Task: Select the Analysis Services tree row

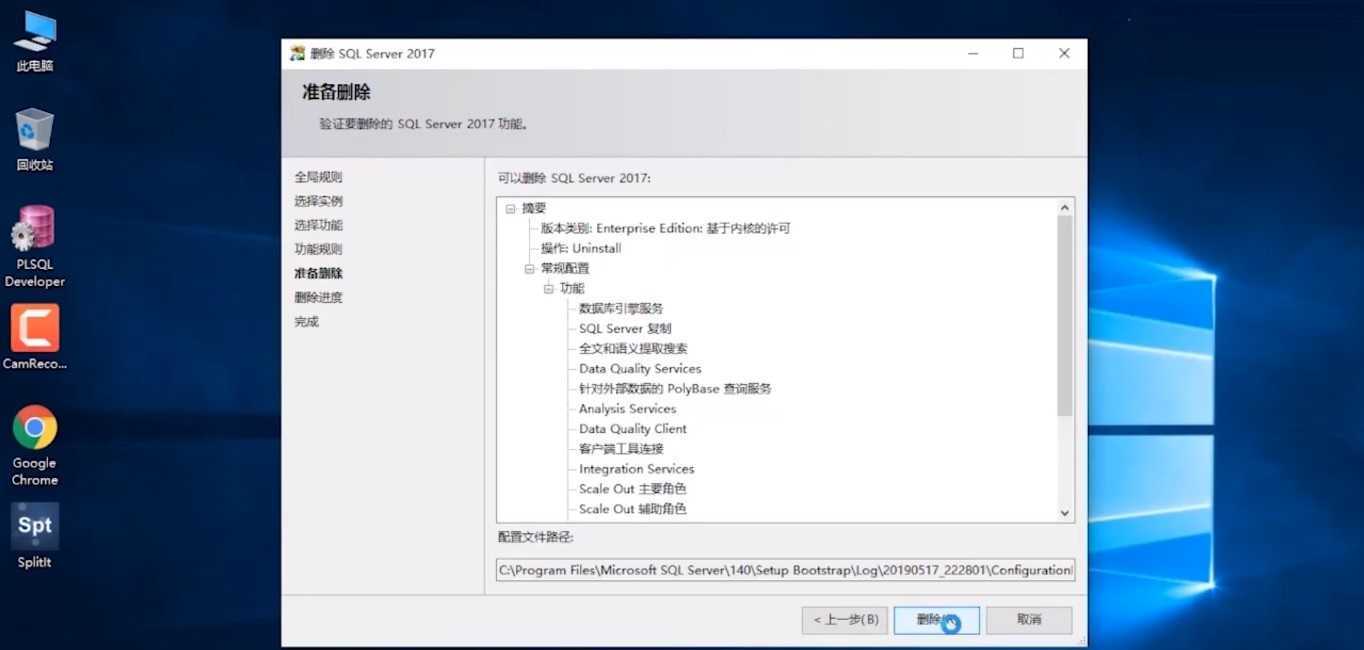Action: [627, 408]
